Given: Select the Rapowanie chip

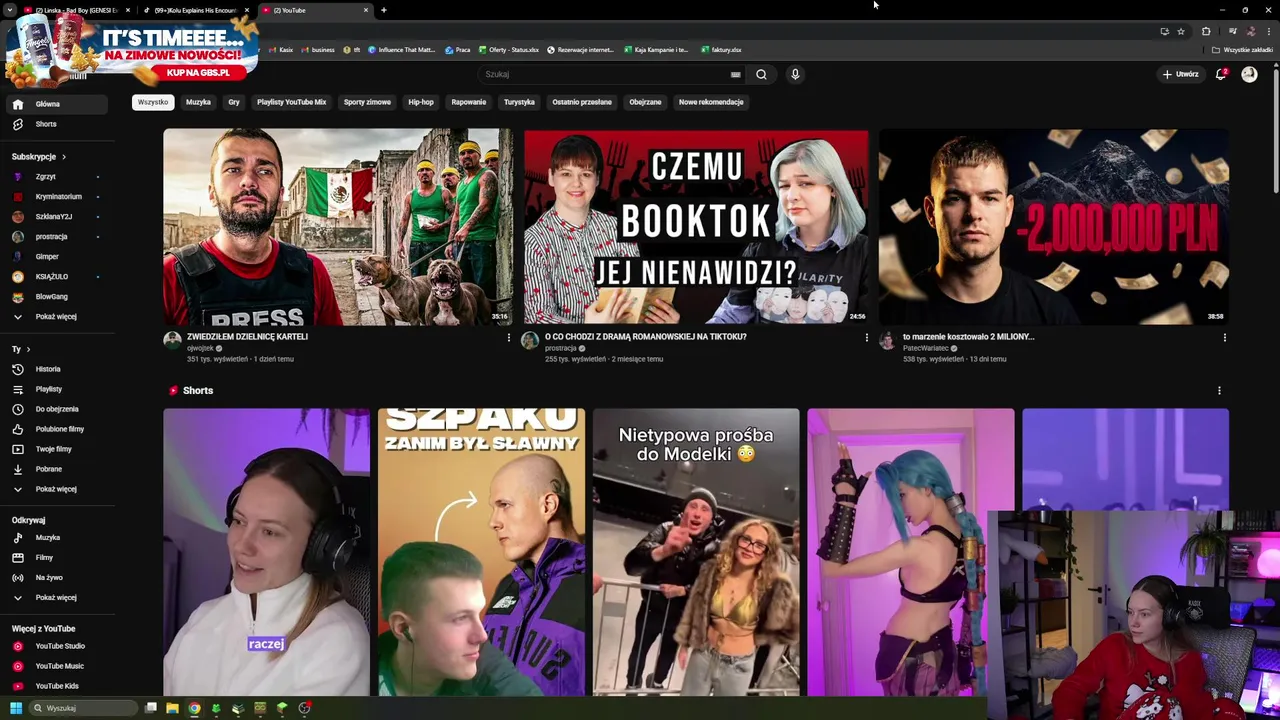Looking at the screenshot, I should click(x=468, y=102).
